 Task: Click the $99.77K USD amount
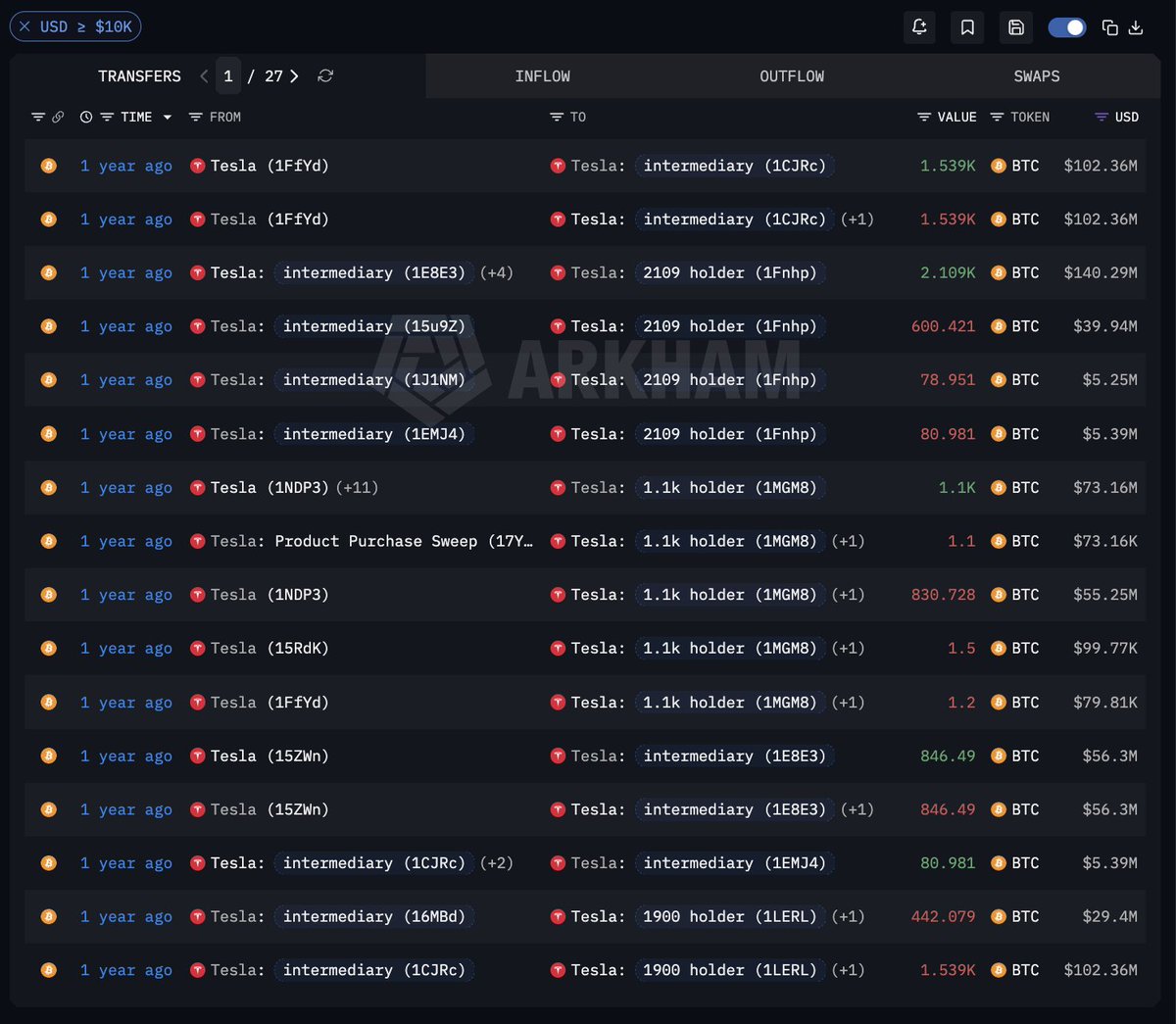click(1105, 648)
